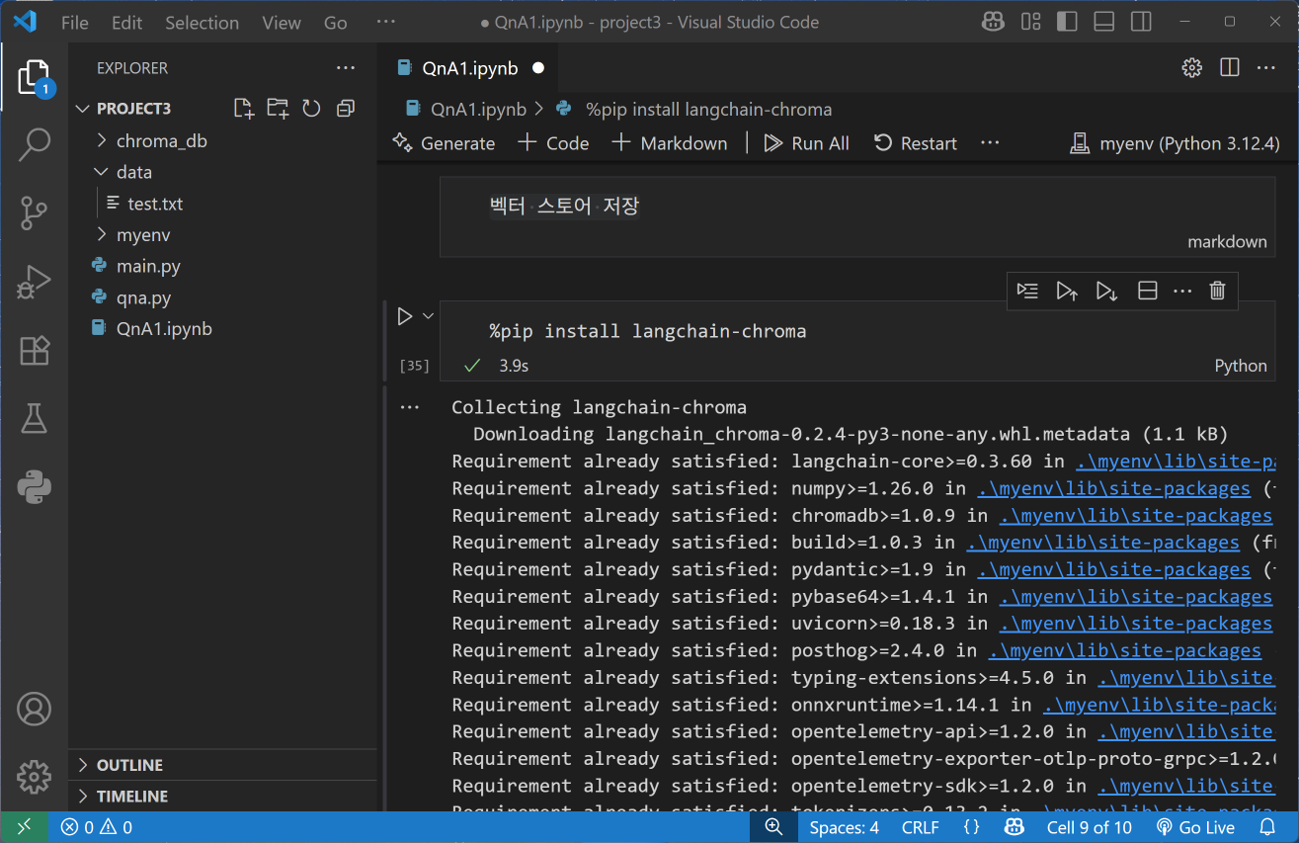1299x843 pixels.
Task: Open more cell actions ellipsis
Action: (x=1183, y=291)
